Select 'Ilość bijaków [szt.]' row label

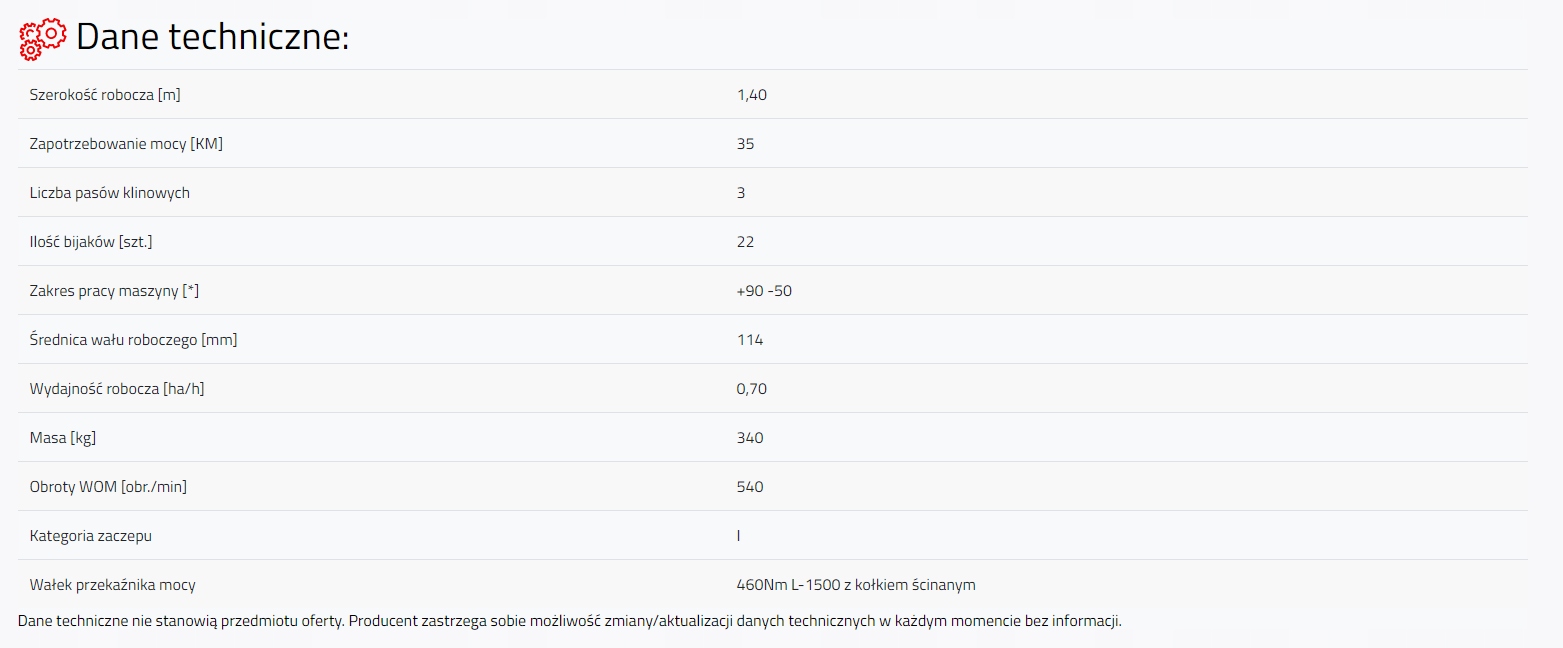(91, 242)
